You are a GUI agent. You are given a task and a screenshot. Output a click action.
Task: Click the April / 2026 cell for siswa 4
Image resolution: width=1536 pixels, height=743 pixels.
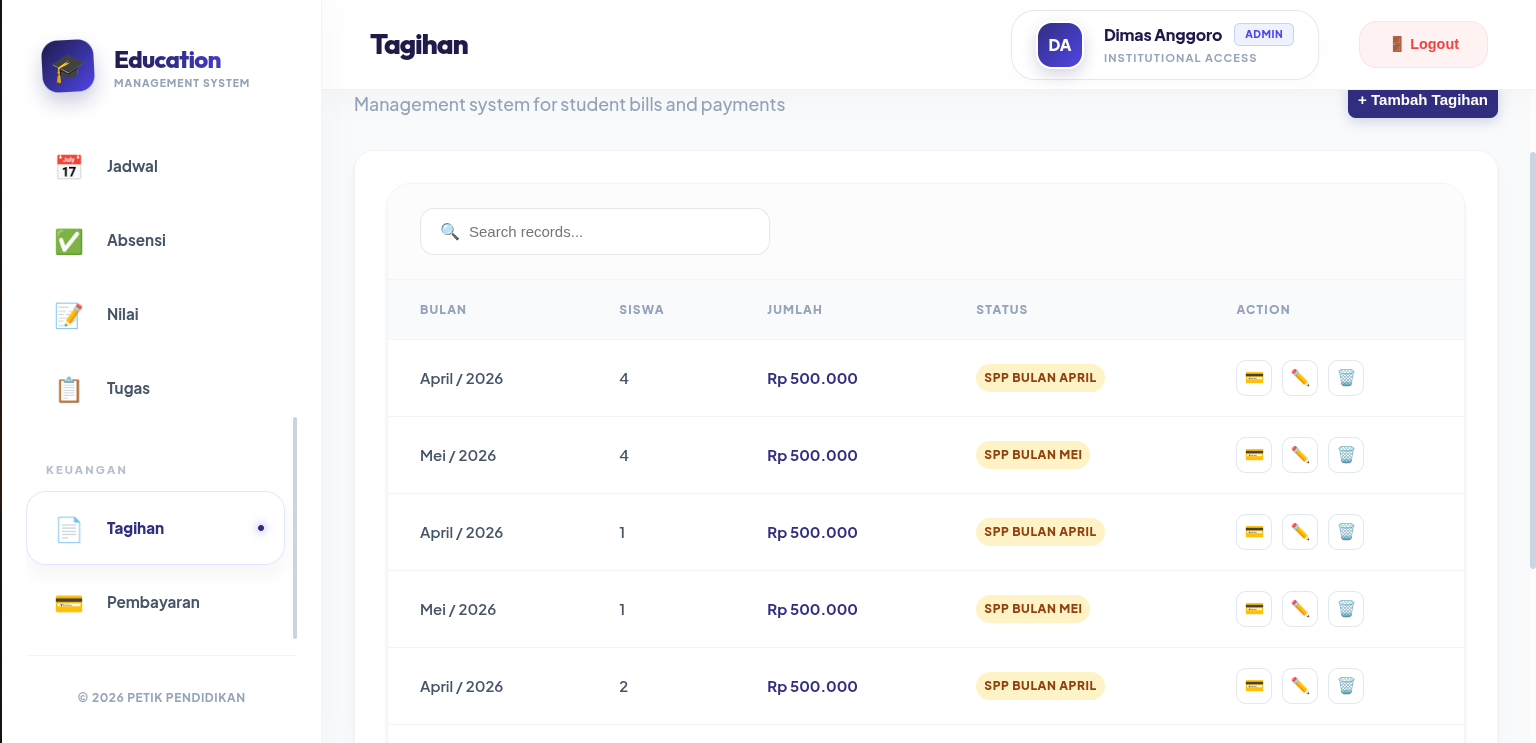click(461, 379)
